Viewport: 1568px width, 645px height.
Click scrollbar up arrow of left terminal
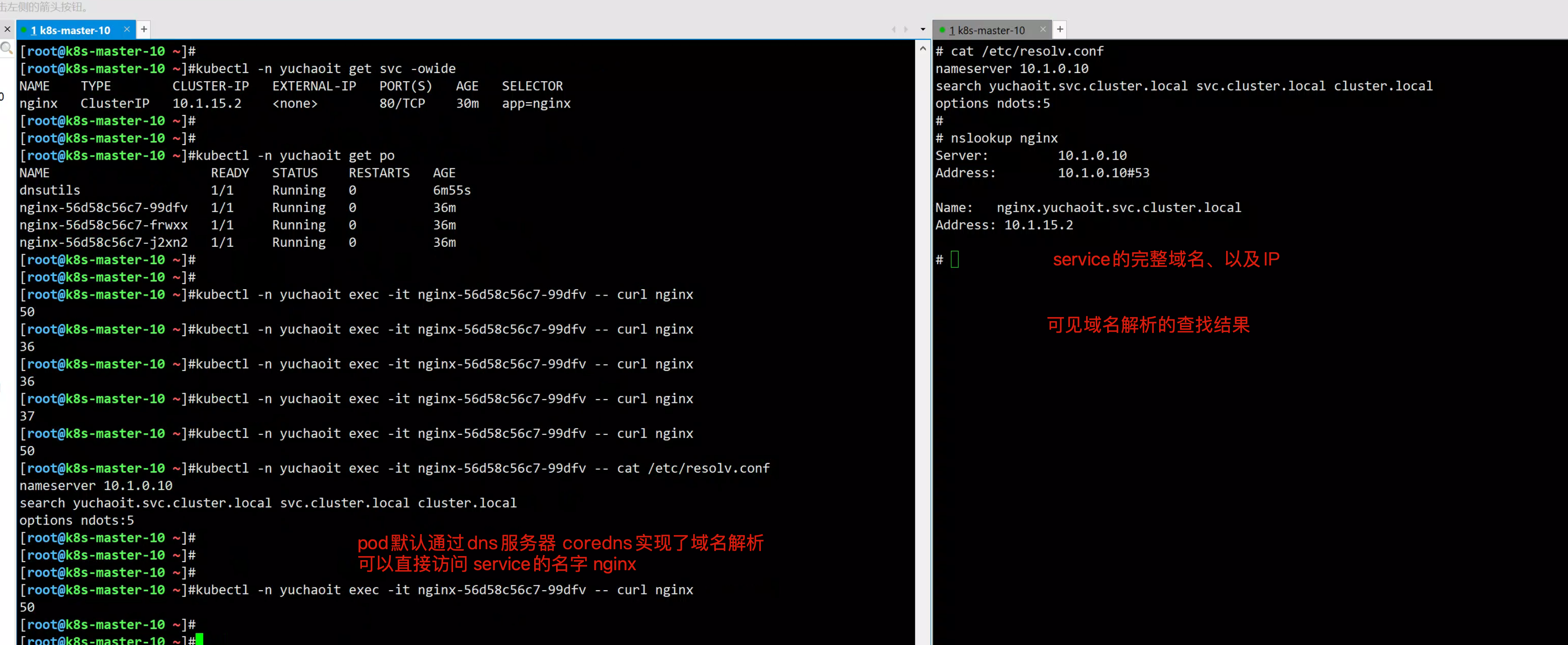coord(923,49)
